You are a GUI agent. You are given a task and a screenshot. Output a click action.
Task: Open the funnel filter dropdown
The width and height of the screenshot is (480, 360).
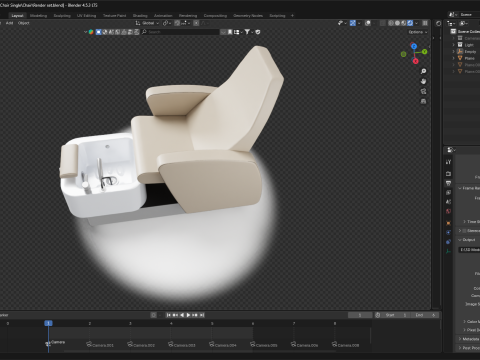pyautogui.click(x=249, y=32)
